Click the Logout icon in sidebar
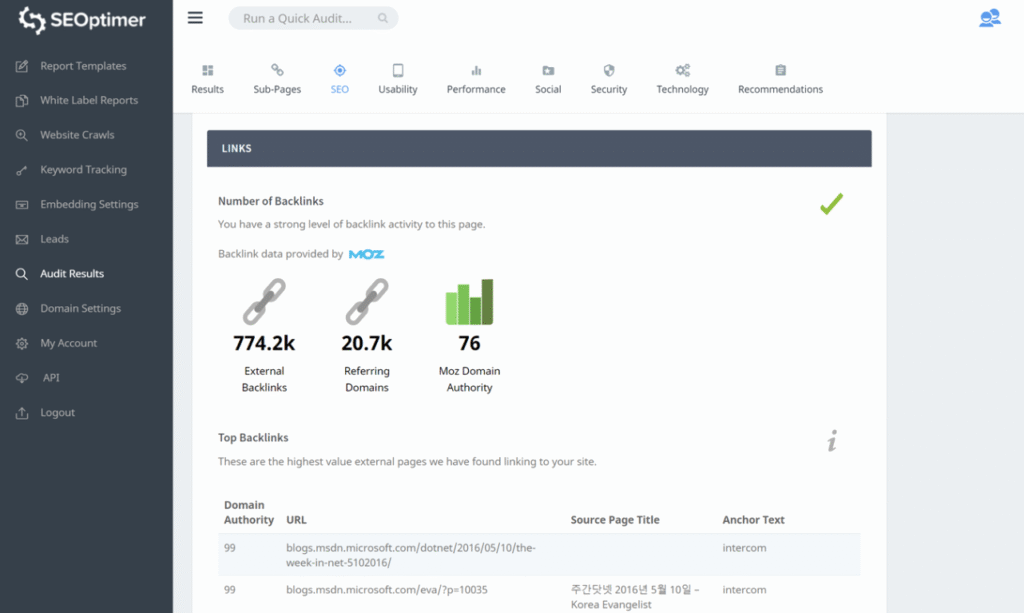 coord(22,412)
